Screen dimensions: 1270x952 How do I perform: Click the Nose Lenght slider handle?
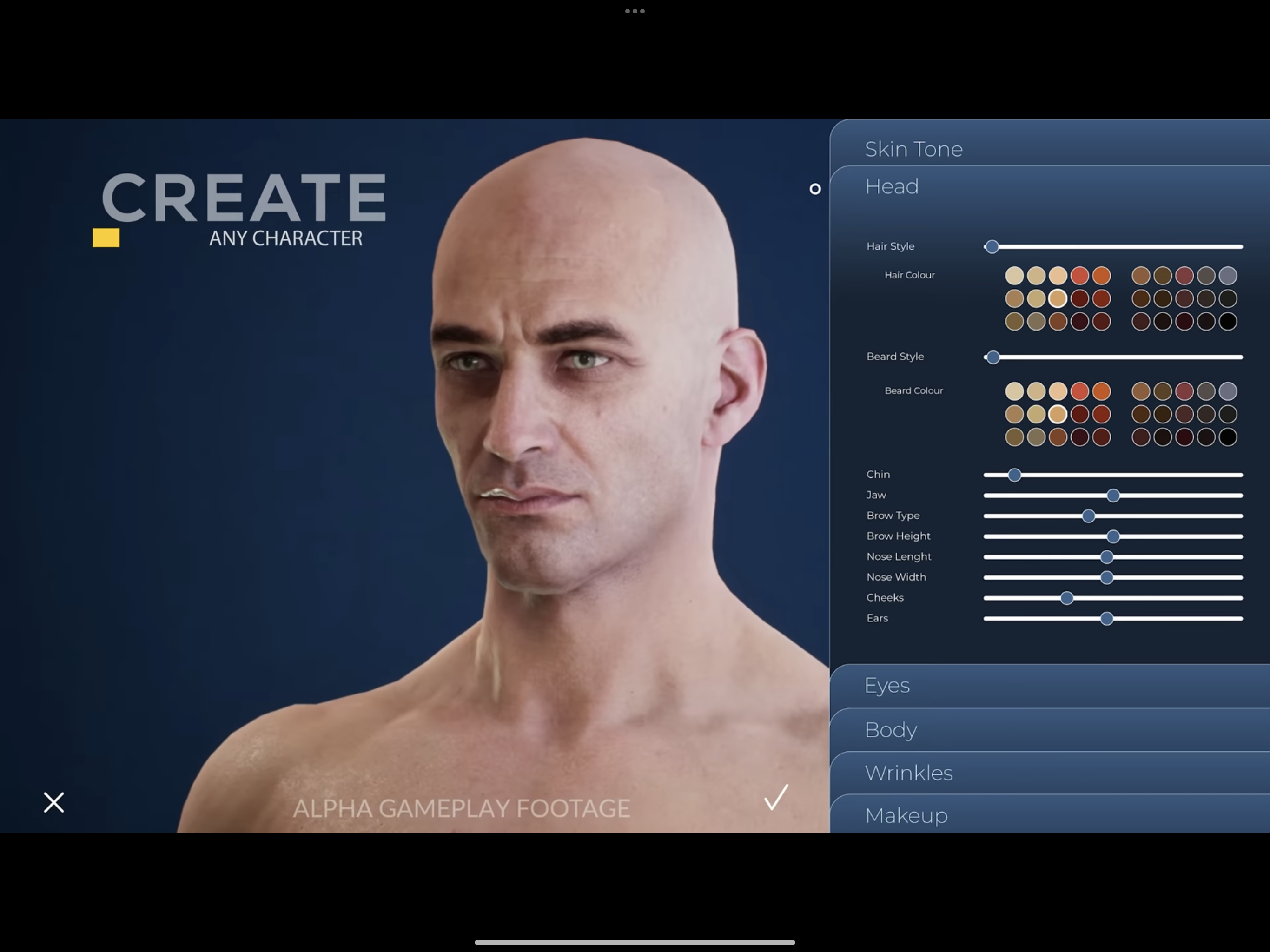click(x=1107, y=557)
